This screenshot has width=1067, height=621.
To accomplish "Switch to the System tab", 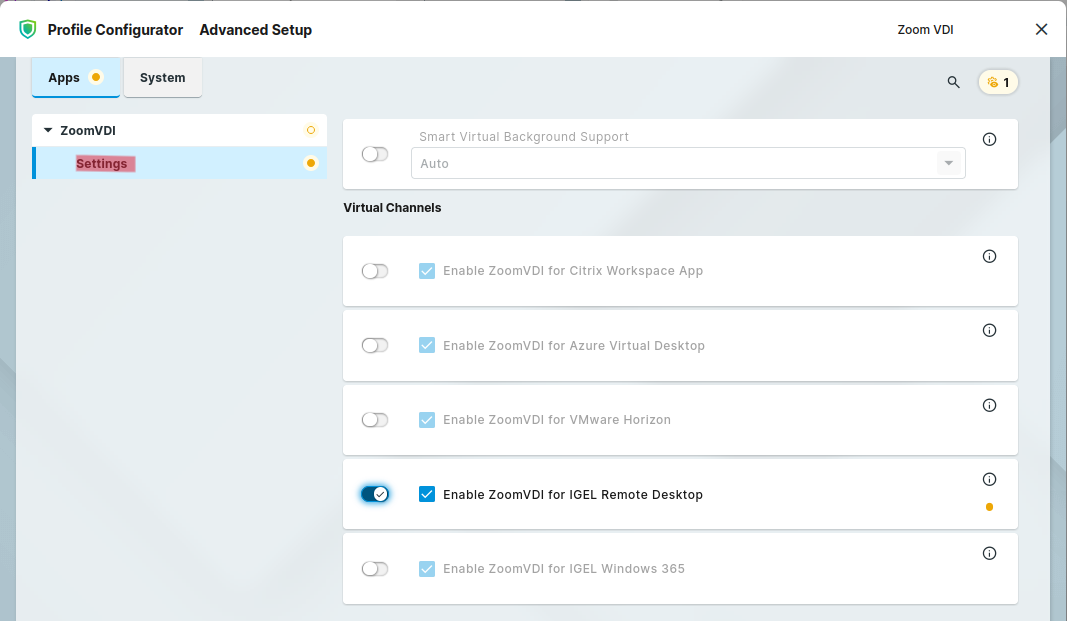I will [x=162, y=78].
